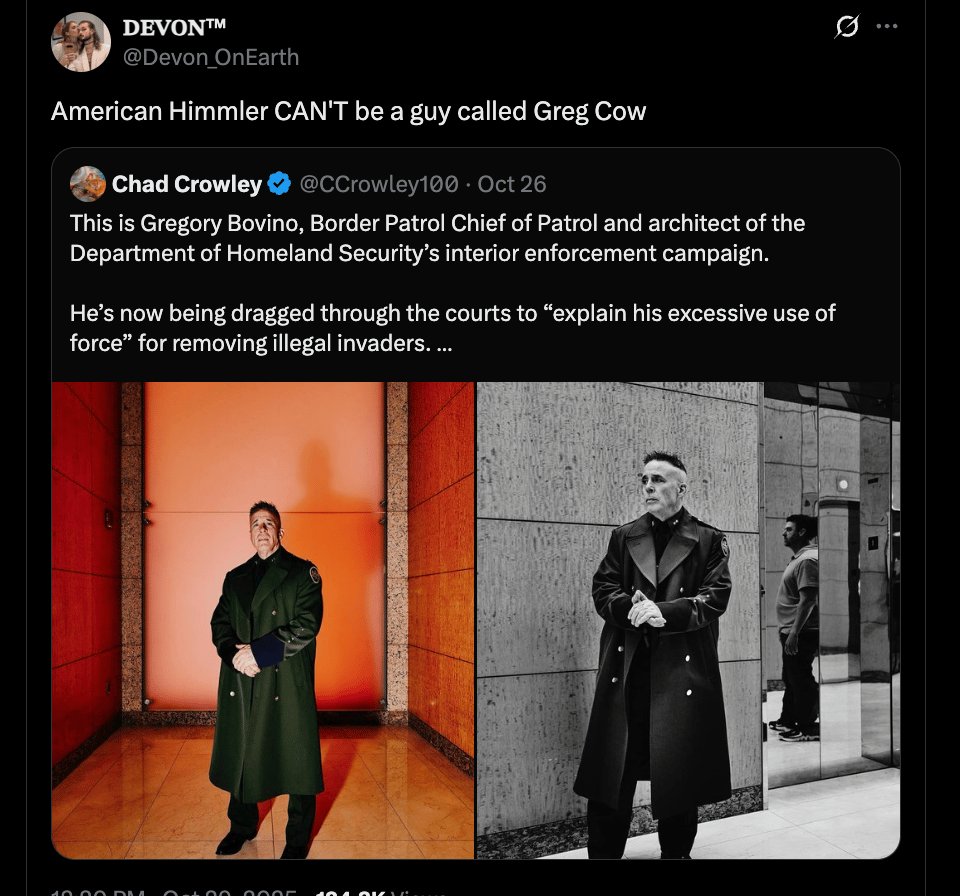
Task: Open the @CCrowley100 handle link
Action: coord(379,184)
